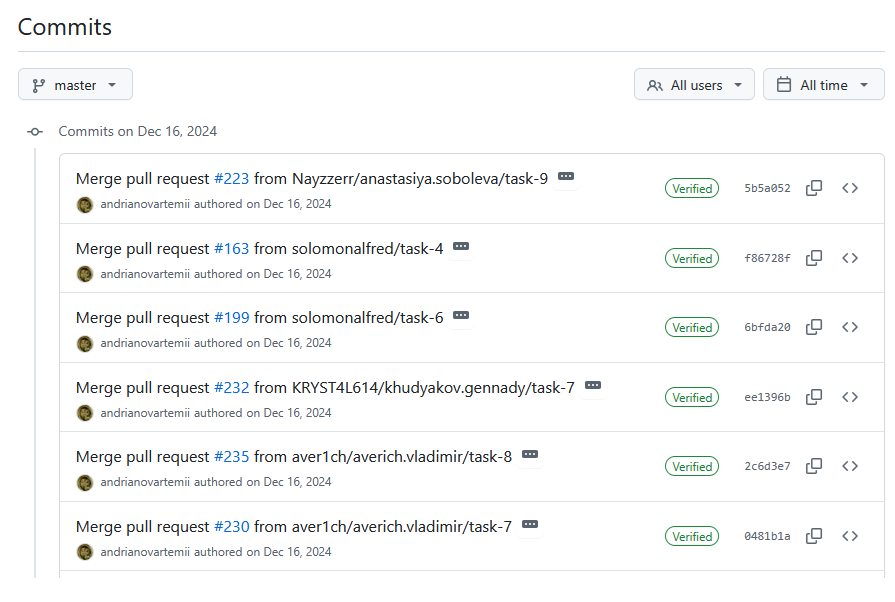Viewport: 895px width, 602px height.
Task: Show full message for pull request #232
Action: click(593, 385)
